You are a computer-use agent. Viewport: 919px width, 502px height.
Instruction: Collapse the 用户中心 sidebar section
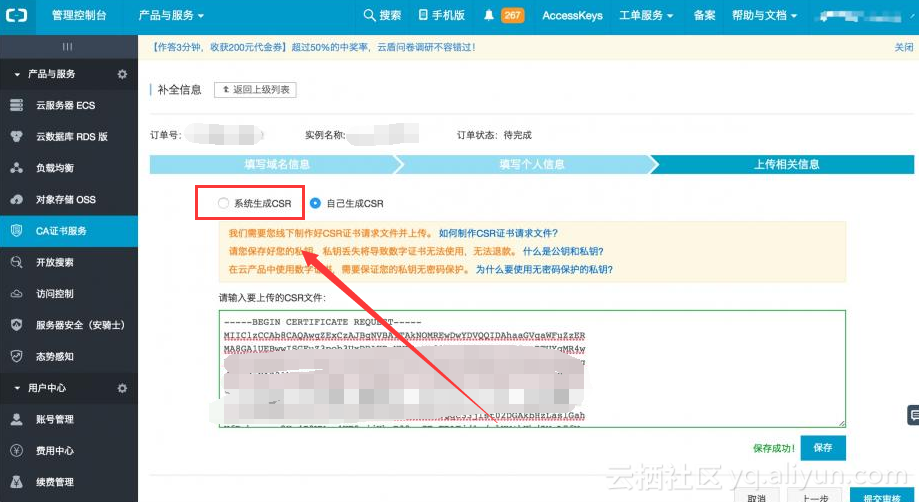point(17,388)
